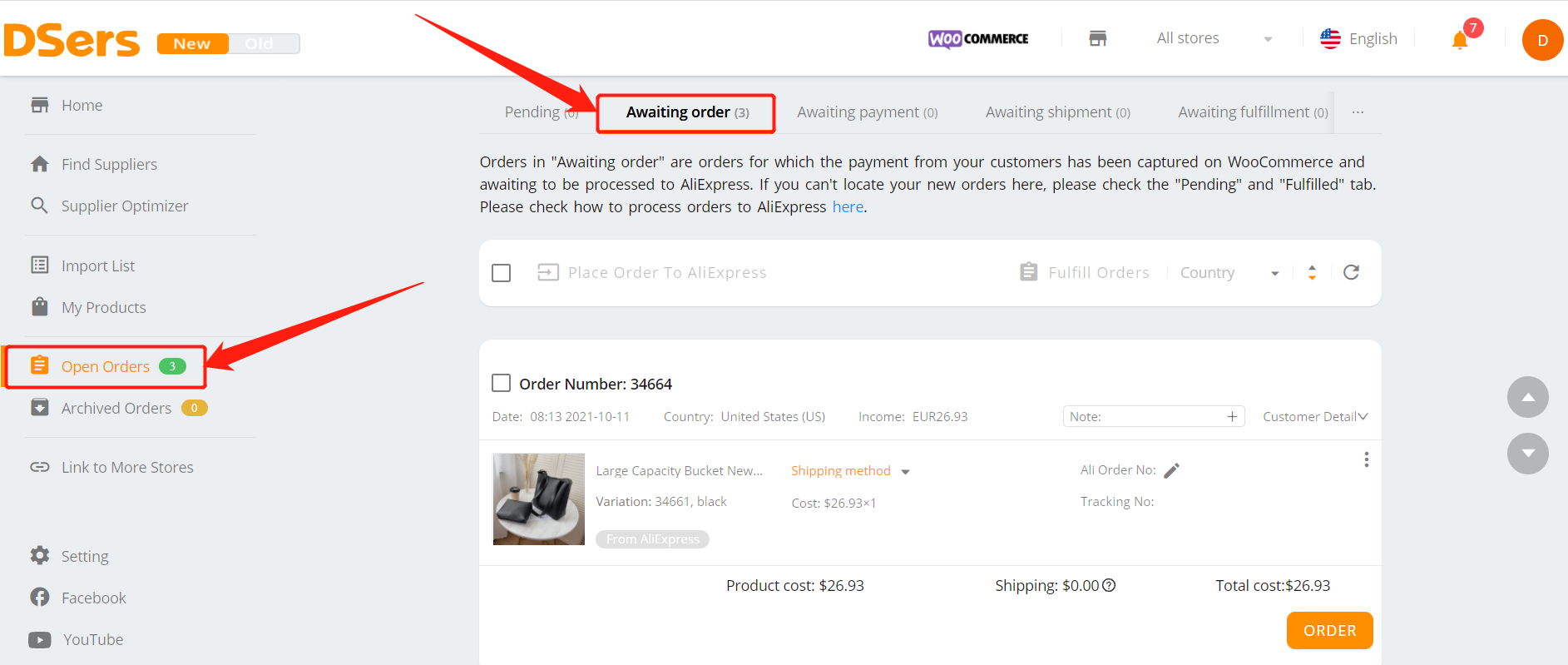Switch to the New version toggle
The width and height of the screenshot is (1568, 665).
click(192, 43)
